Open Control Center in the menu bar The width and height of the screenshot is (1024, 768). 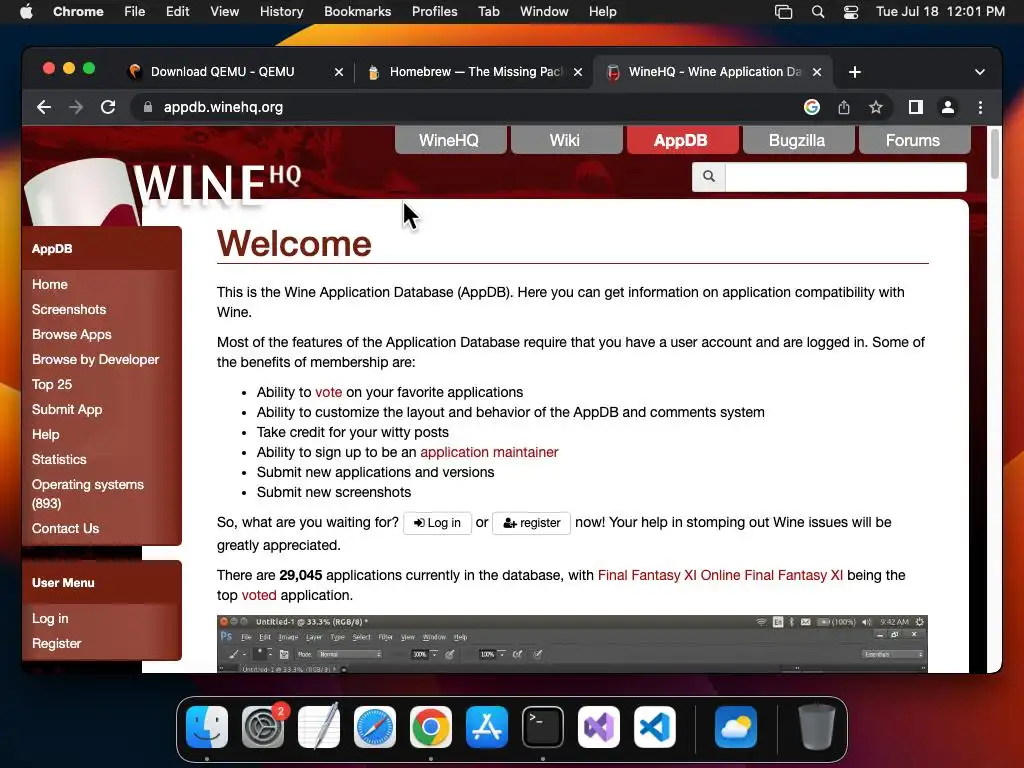point(850,11)
